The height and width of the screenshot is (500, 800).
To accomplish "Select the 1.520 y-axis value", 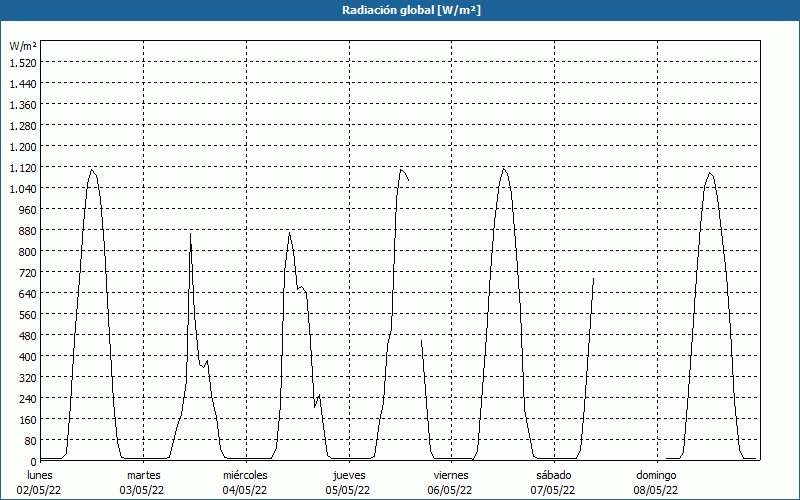I will 23,62.
